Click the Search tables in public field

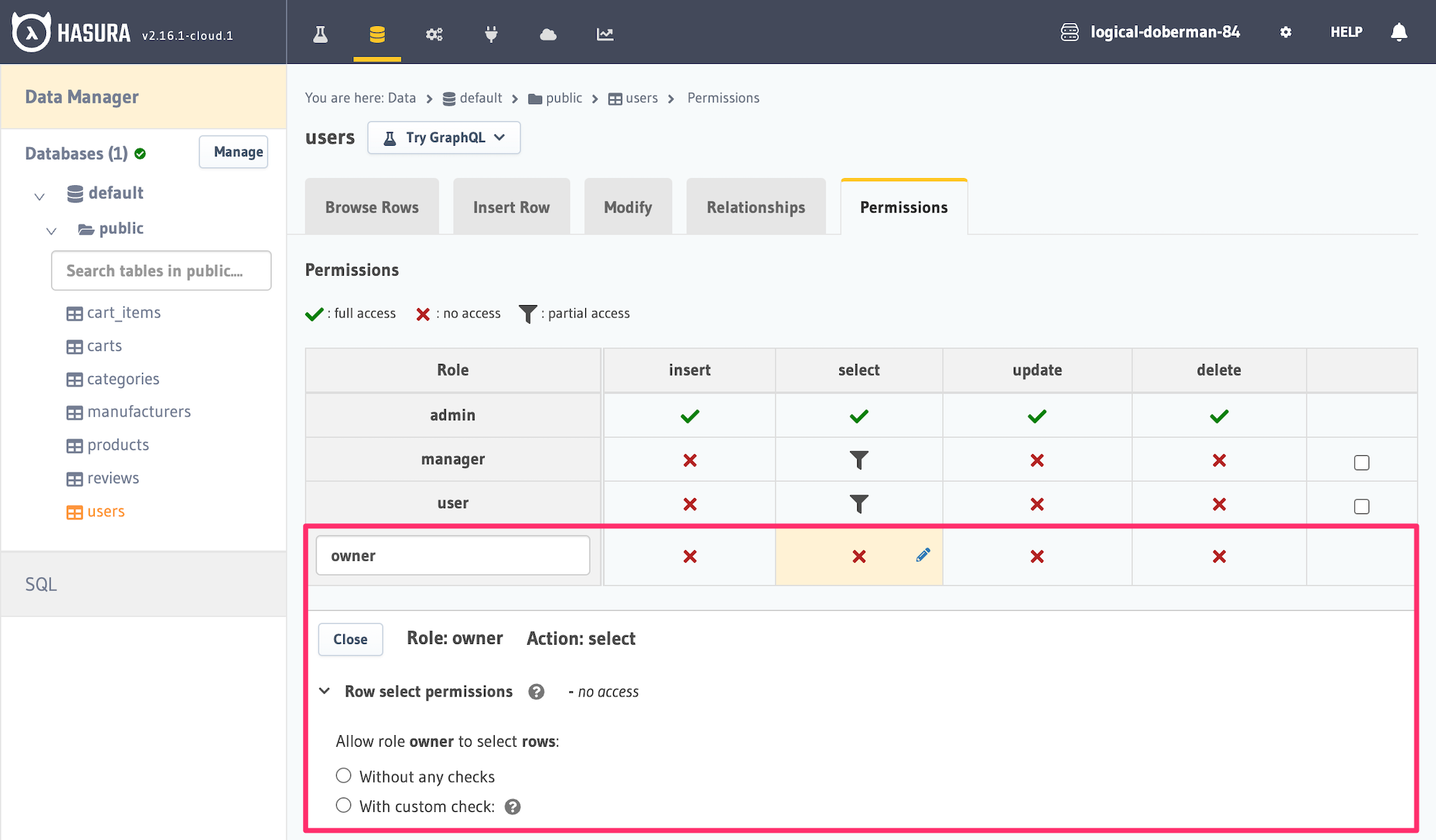[x=161, y=271]
